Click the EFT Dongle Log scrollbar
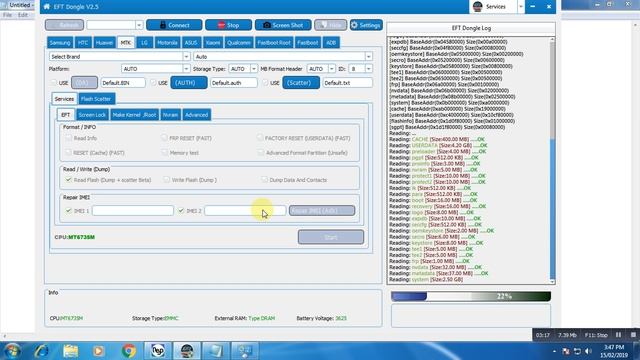Image resolution: width=640 pixels, height=360 pixels. click(x=552, y=160)
